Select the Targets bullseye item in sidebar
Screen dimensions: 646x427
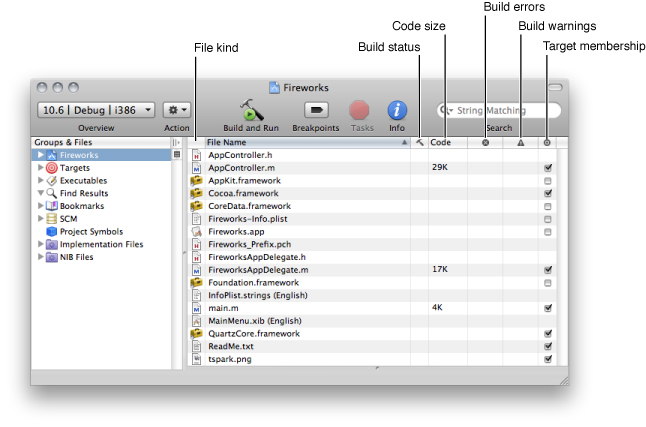(x=74, y=168)
